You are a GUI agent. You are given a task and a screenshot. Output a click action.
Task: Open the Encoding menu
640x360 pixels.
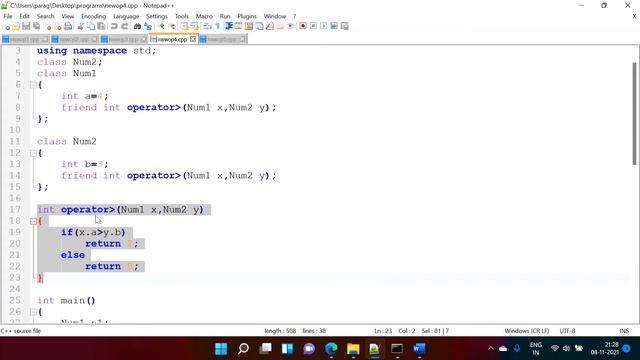click(x=93, y=16)
